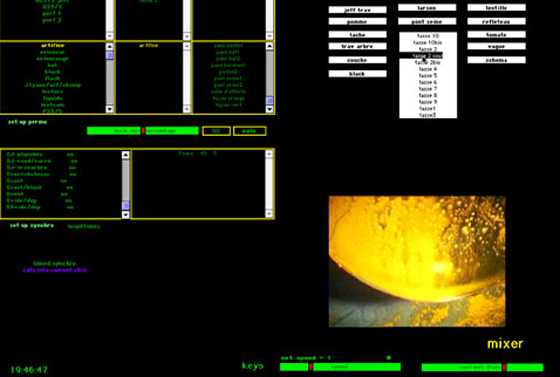Choose "tasse 10bis" from the white popup list
The image size is (560, 377).
[428, 42]
